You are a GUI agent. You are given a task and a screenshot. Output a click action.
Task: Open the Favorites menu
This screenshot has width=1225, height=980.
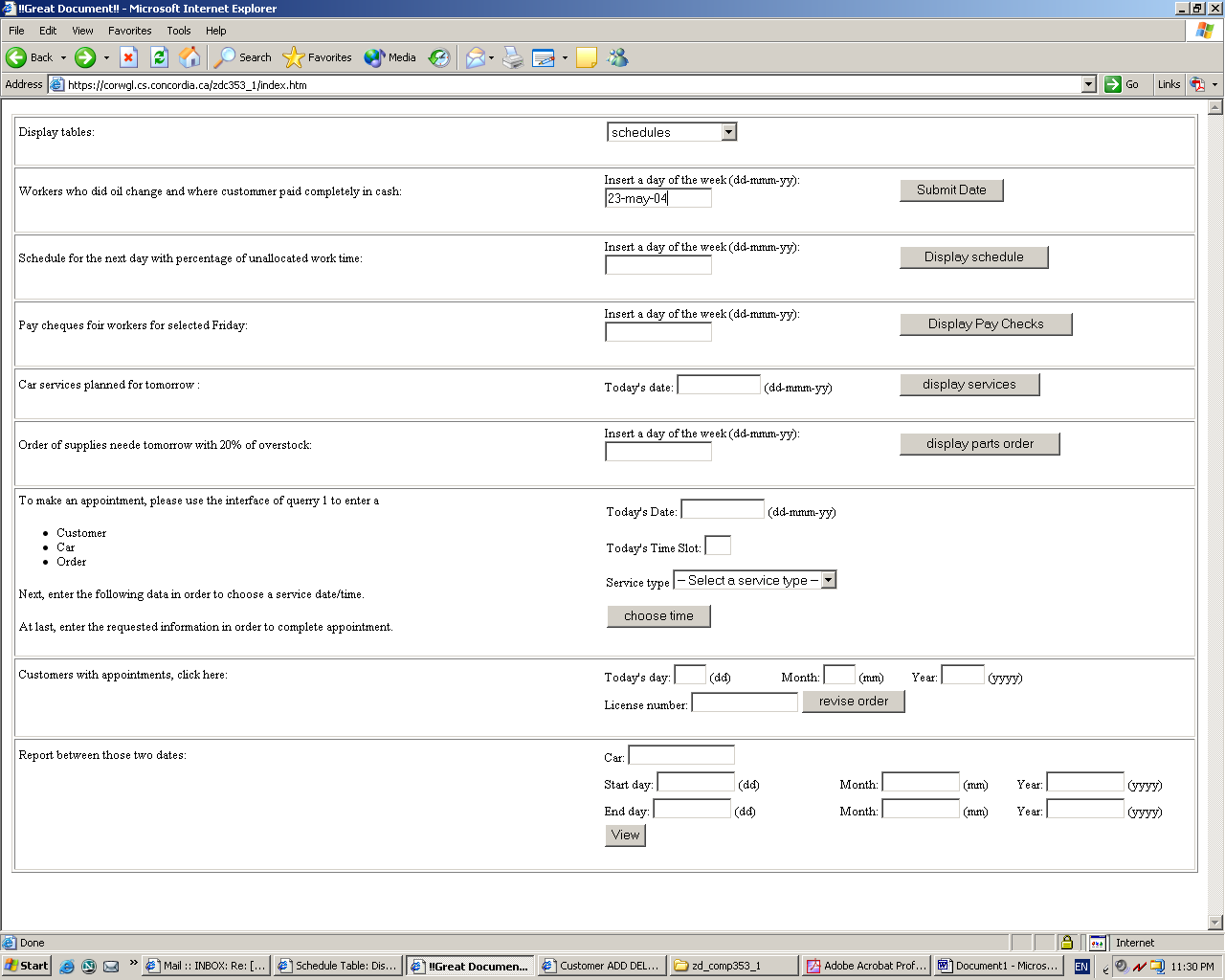[129, 31]
